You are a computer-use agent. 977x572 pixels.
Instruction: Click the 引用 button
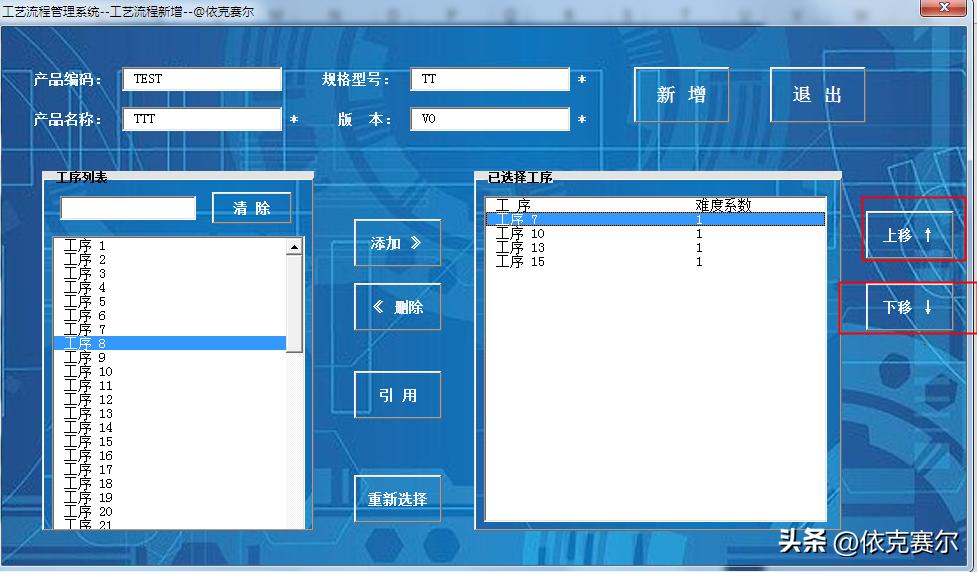(x=398, y=395)
